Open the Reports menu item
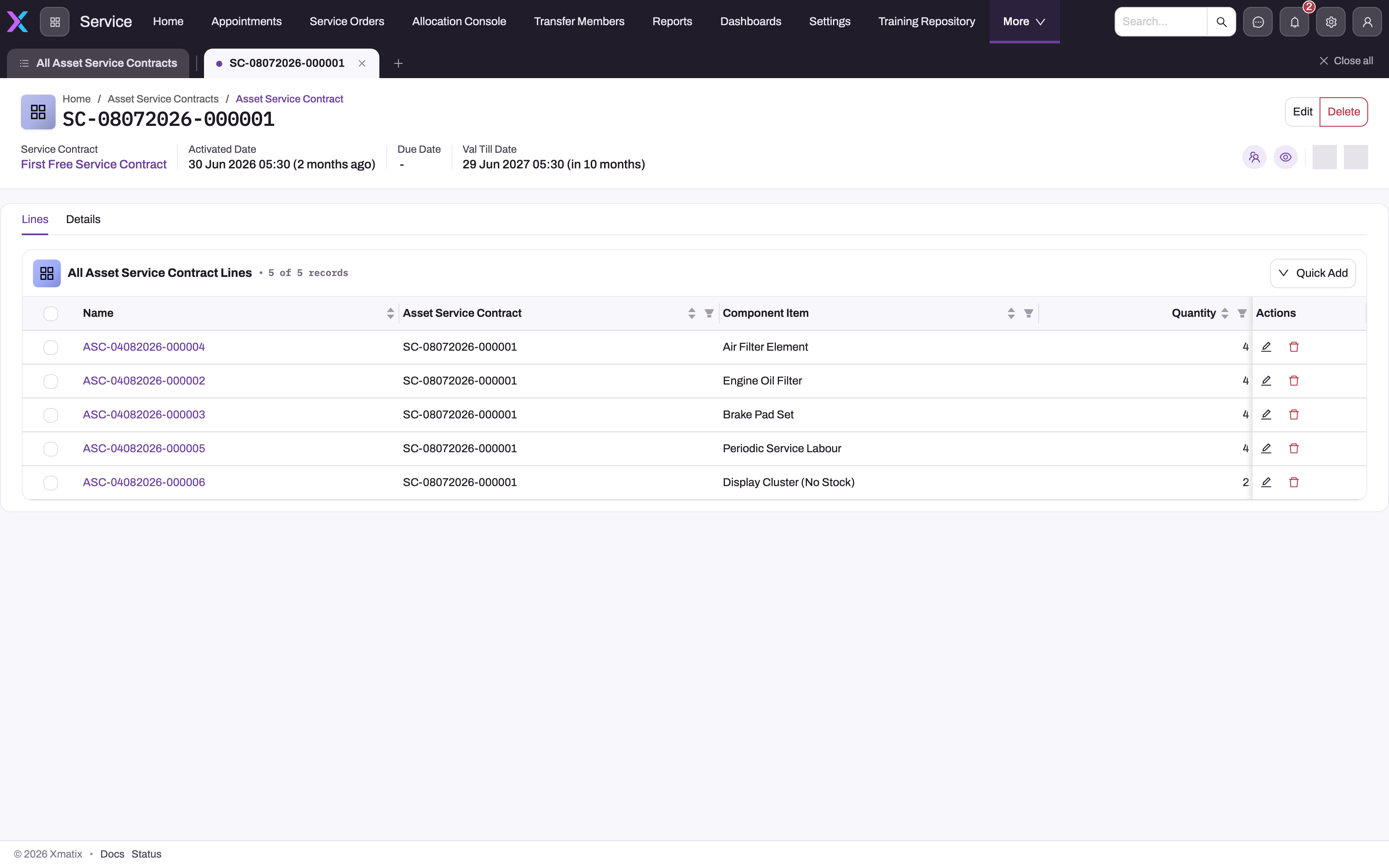Screen dimensions: 1389x868 tap(672, 22)
